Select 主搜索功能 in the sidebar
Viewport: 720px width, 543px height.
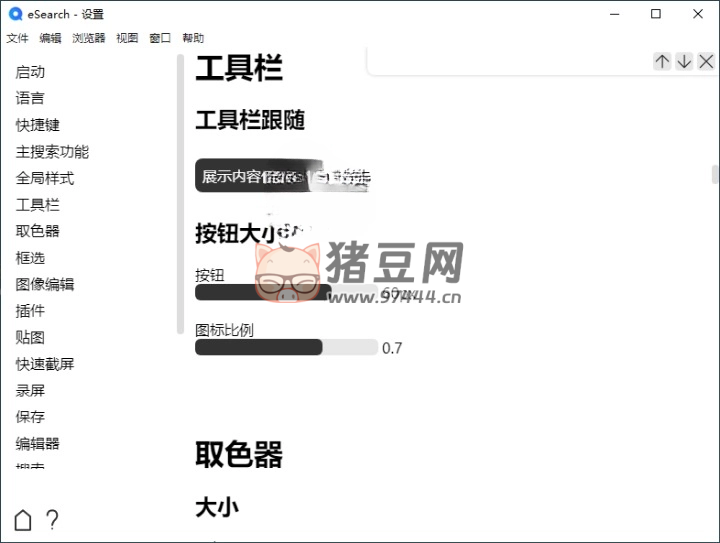(52, 152)
